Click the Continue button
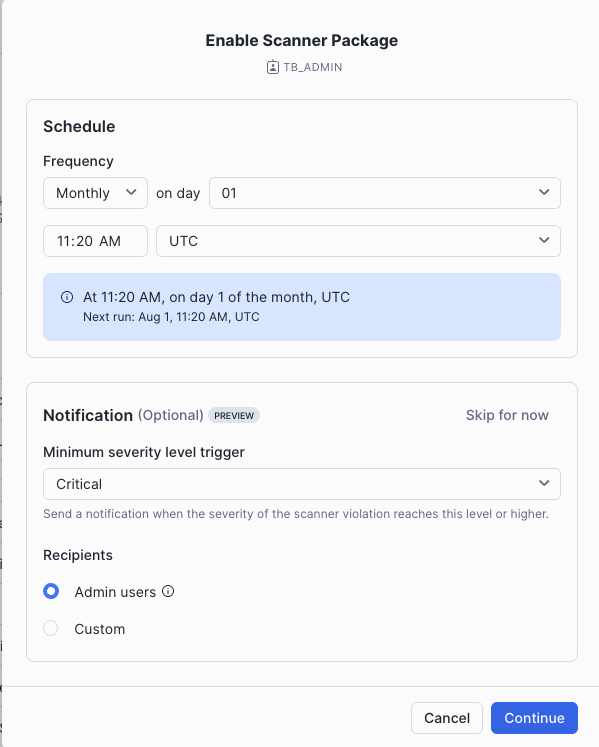 click(x=534, y=718)
